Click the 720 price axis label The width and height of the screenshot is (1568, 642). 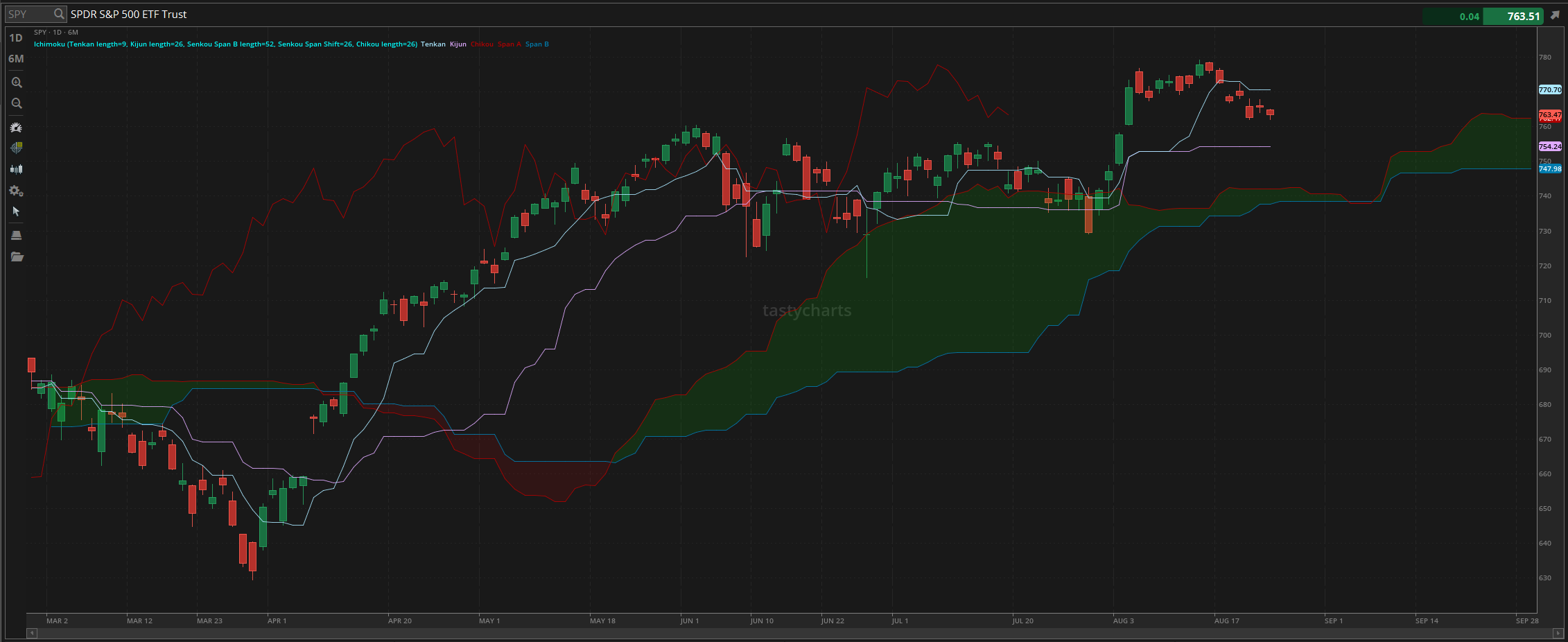(1545, 266)
